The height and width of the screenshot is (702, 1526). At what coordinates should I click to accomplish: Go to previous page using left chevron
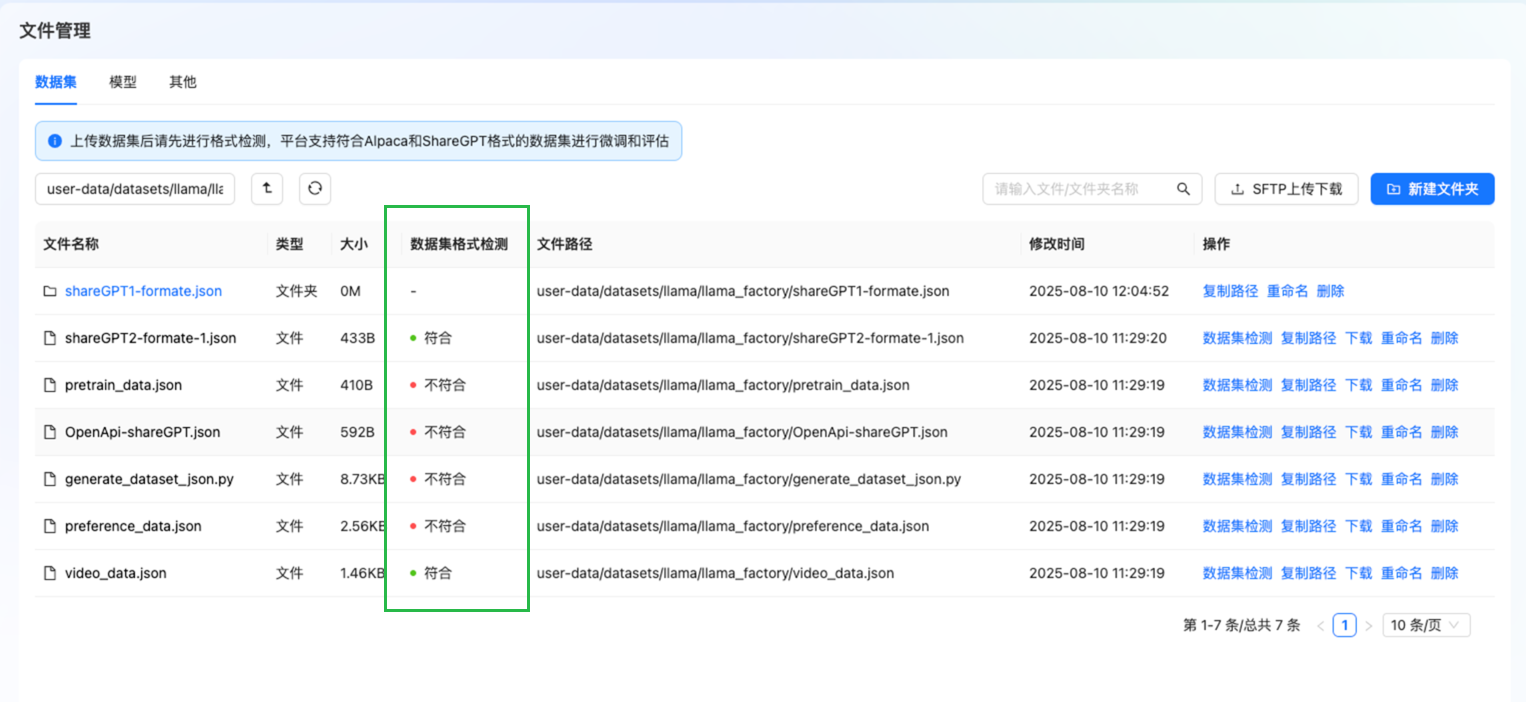[1321, 626]
